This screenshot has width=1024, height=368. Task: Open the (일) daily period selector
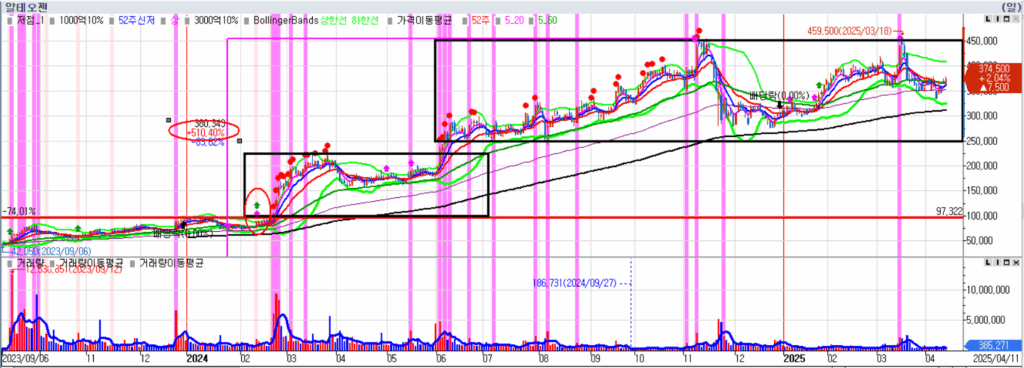point(1014,6)
